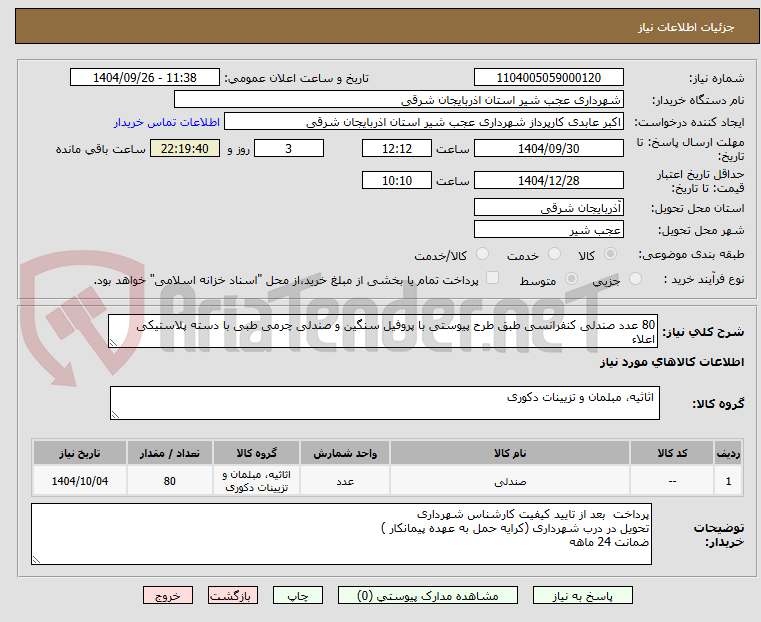Click the صندلی item name cell
761x622 pixels.
pyautogui.click(x=510, y=481)
